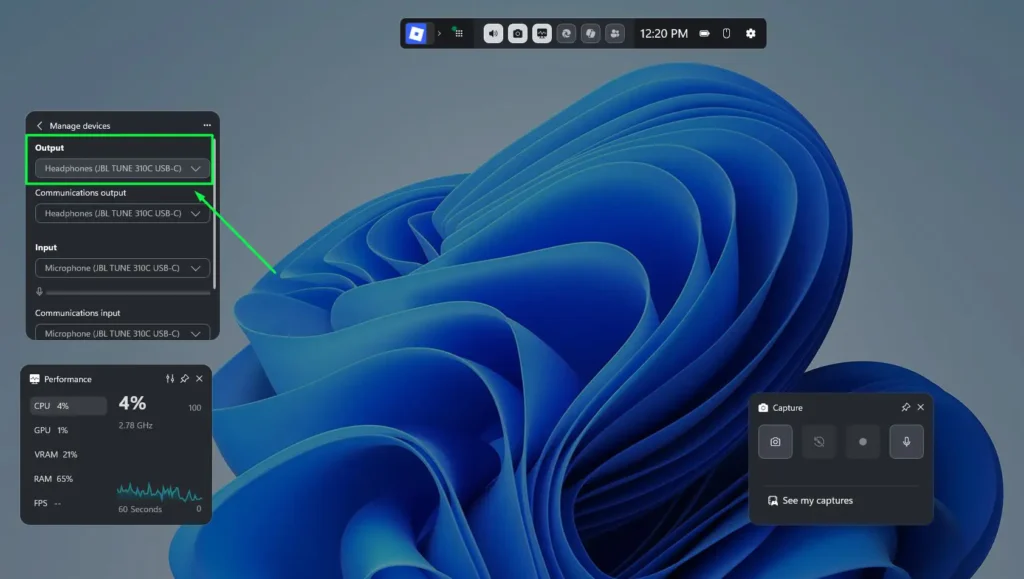The image size is (1024, 579).
Task: Open the Audio widget from top bar
Action: click(x=493, y=33)
